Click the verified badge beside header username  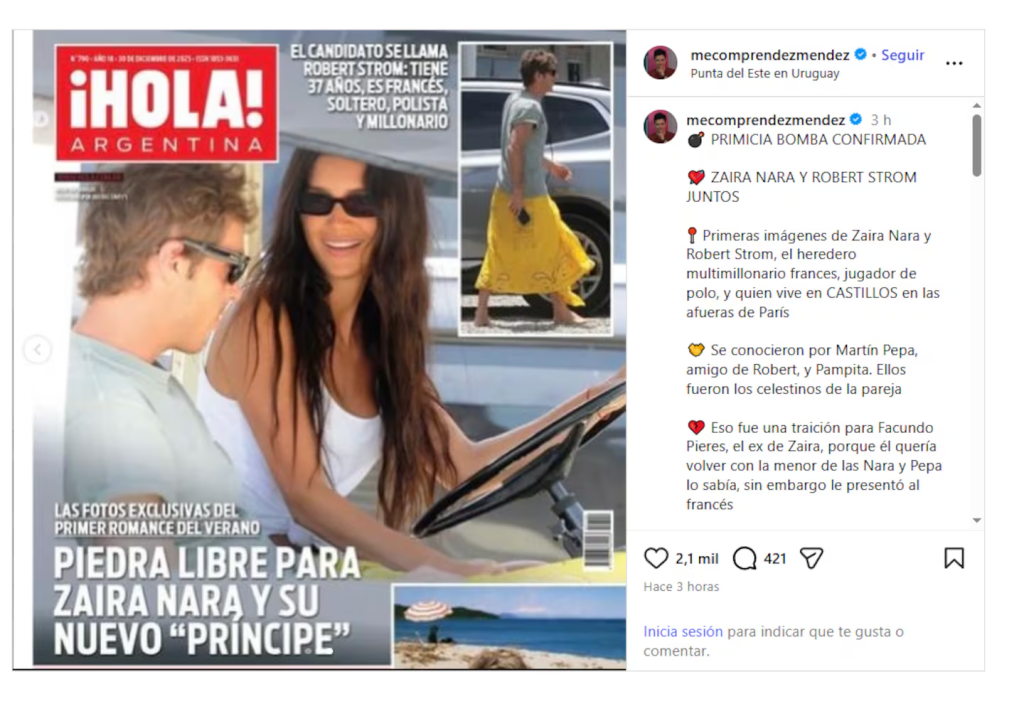coord(861,54)
